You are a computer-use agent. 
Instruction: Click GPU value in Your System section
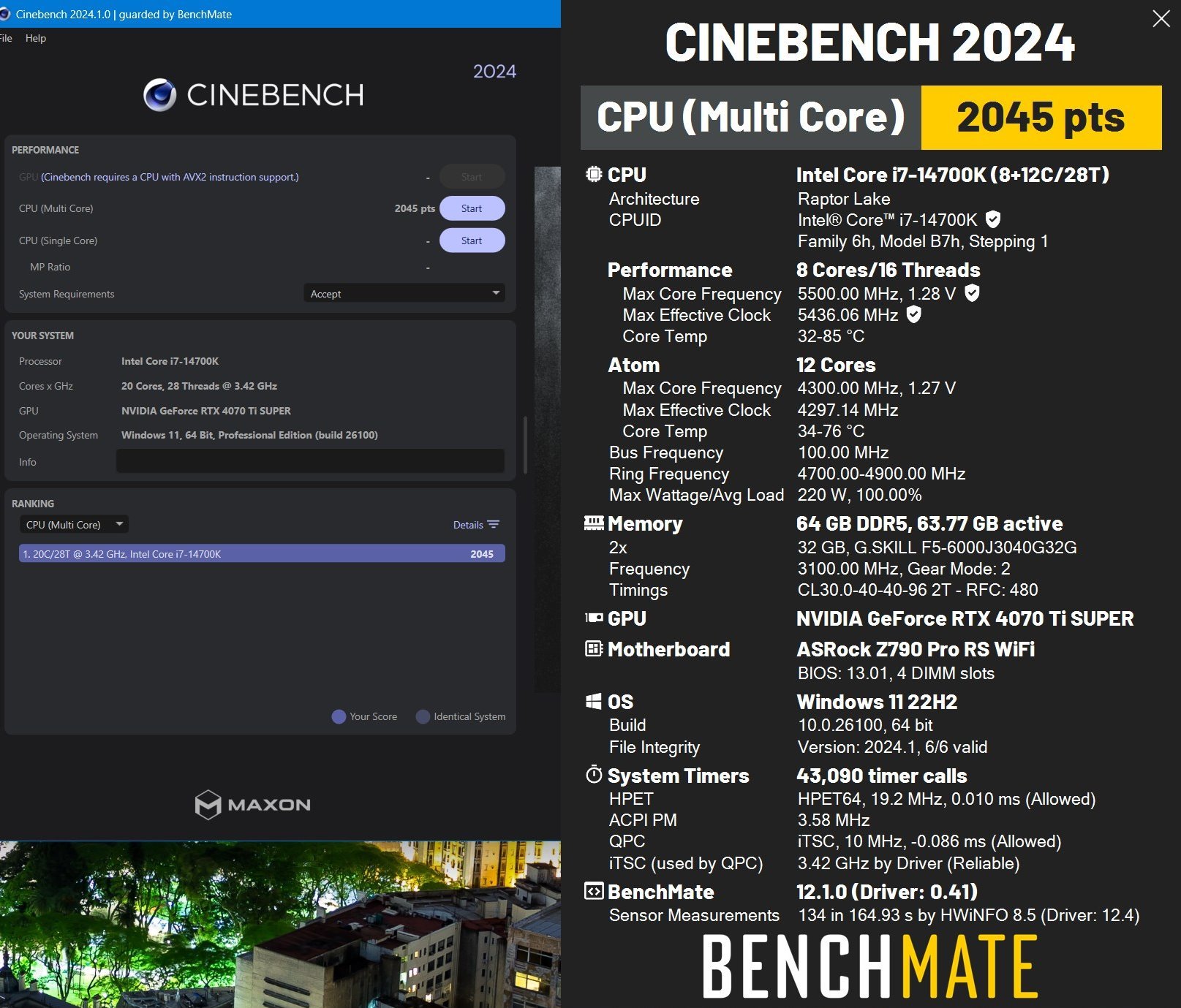point(206,411)
